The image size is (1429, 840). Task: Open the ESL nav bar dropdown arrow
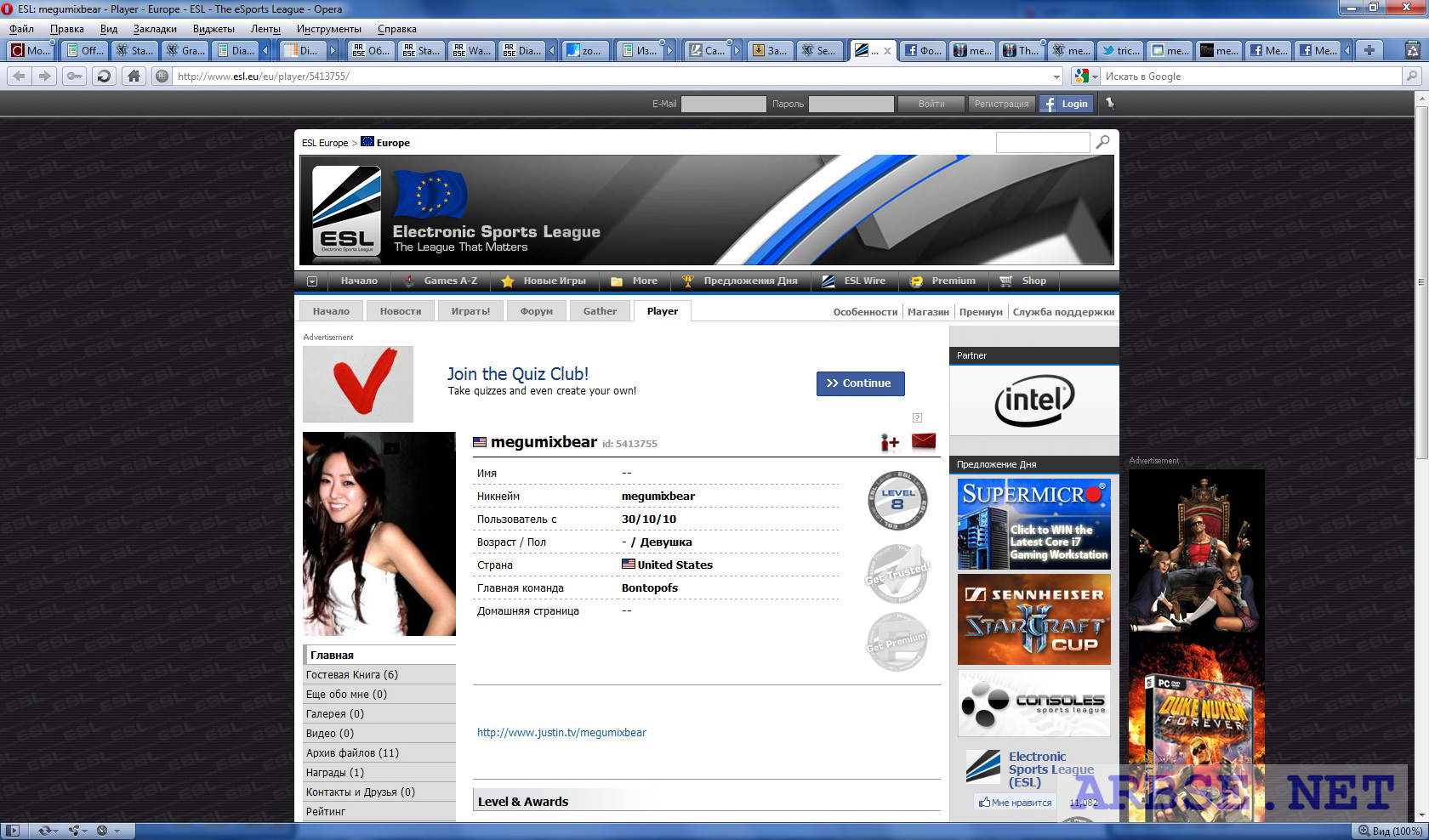click(312, 281)
